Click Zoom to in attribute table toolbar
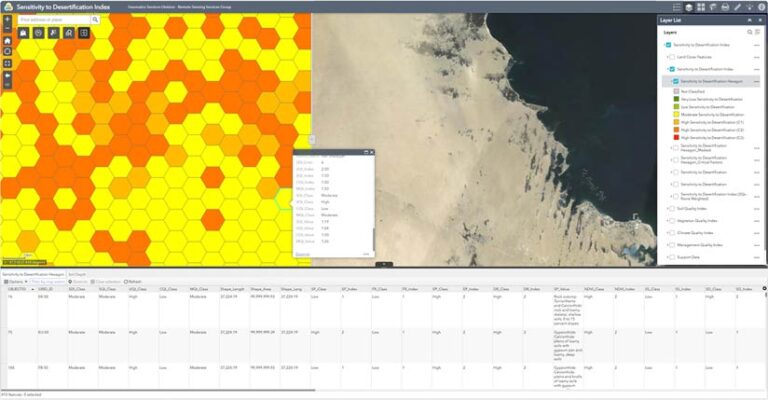 click(x=78, y=282)
